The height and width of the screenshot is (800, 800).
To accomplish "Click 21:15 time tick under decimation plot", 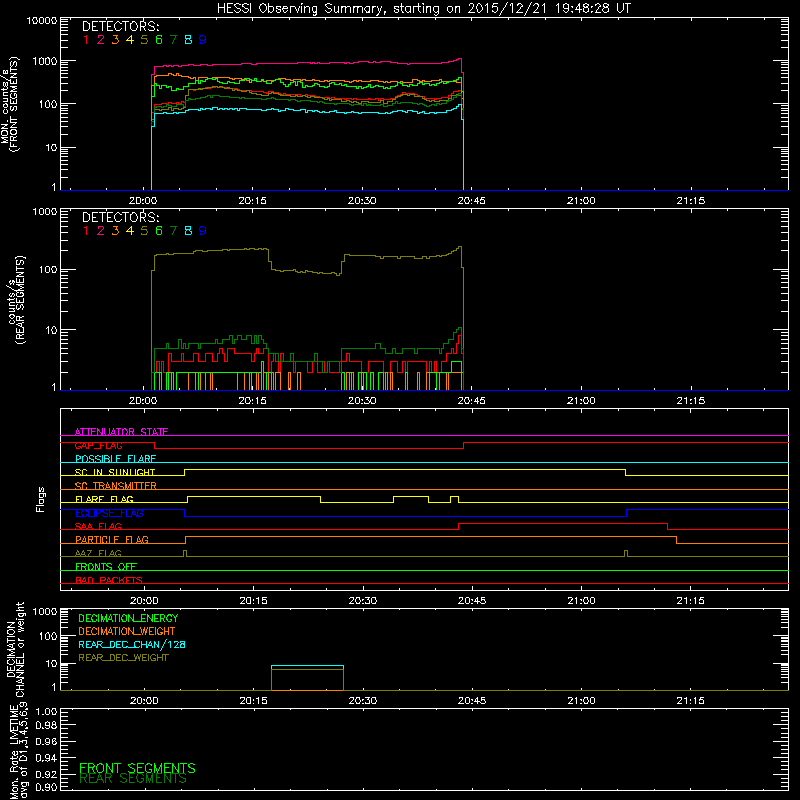I will pos(691,701).
